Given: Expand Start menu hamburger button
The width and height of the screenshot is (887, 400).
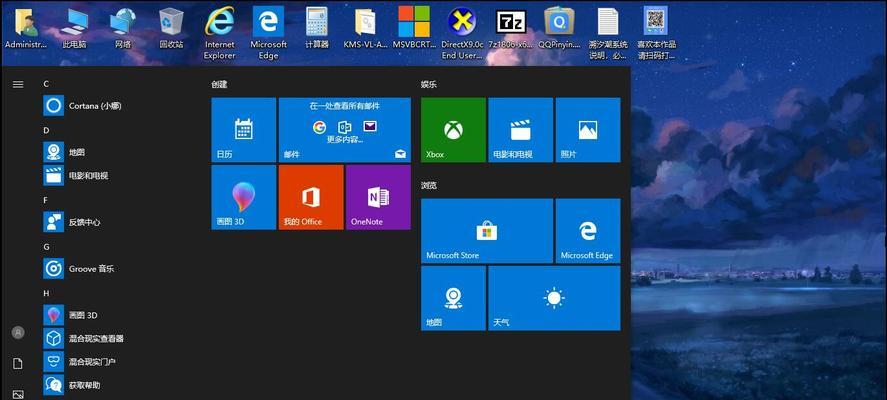Looking at the screenshot, I should (18, 84).
